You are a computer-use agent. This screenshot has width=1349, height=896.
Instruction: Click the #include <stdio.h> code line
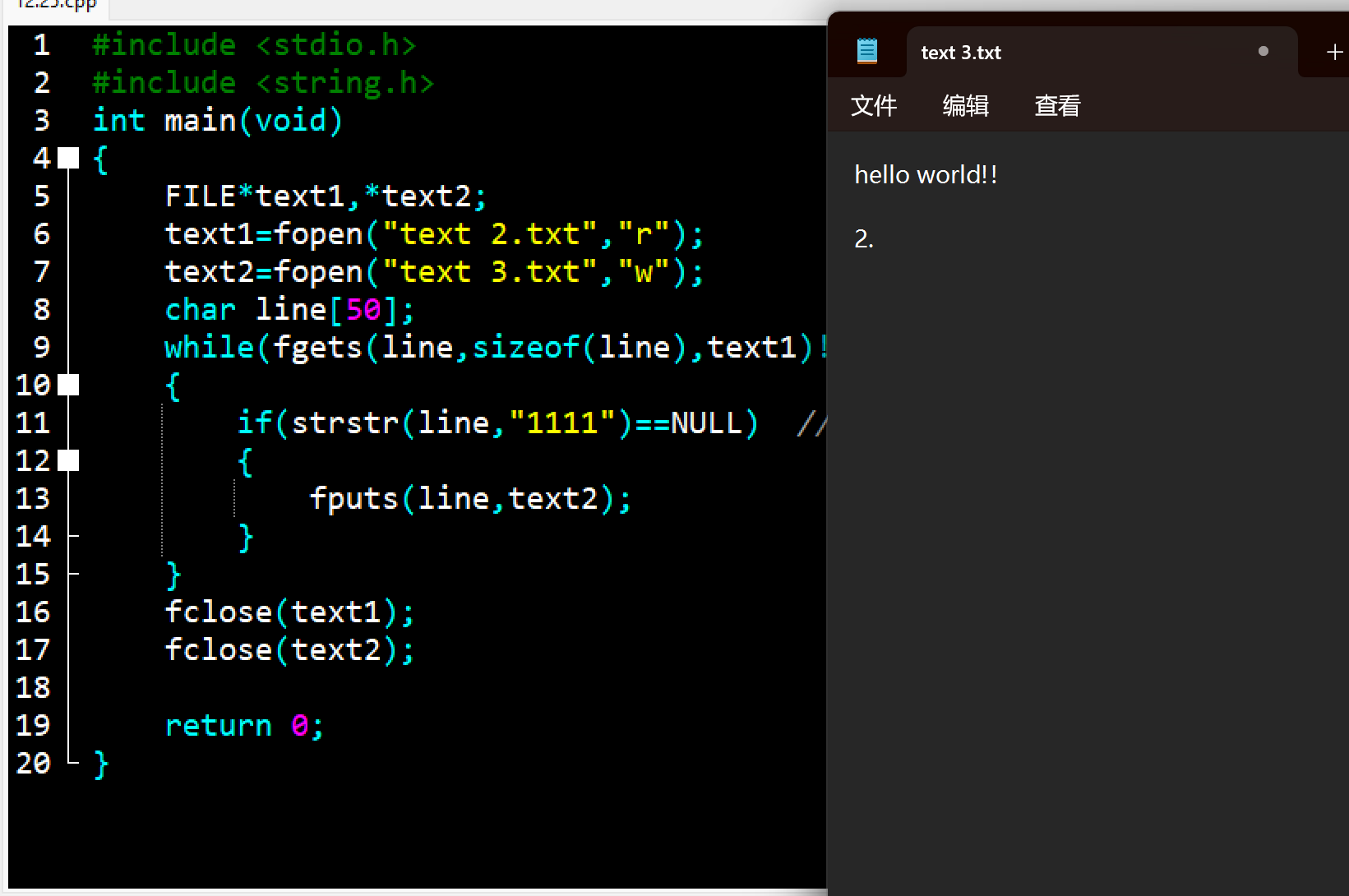(x=254, y=45)
